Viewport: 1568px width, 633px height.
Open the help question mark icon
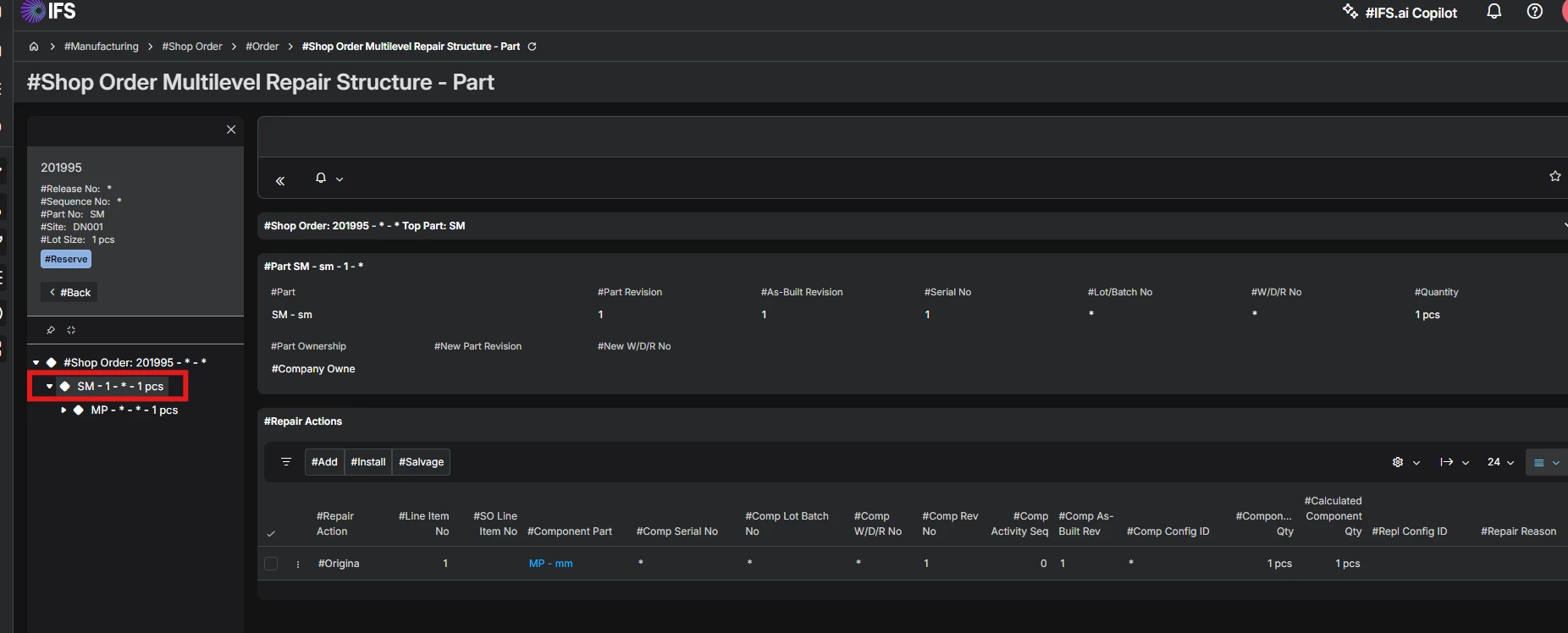tap(1534, 12)
